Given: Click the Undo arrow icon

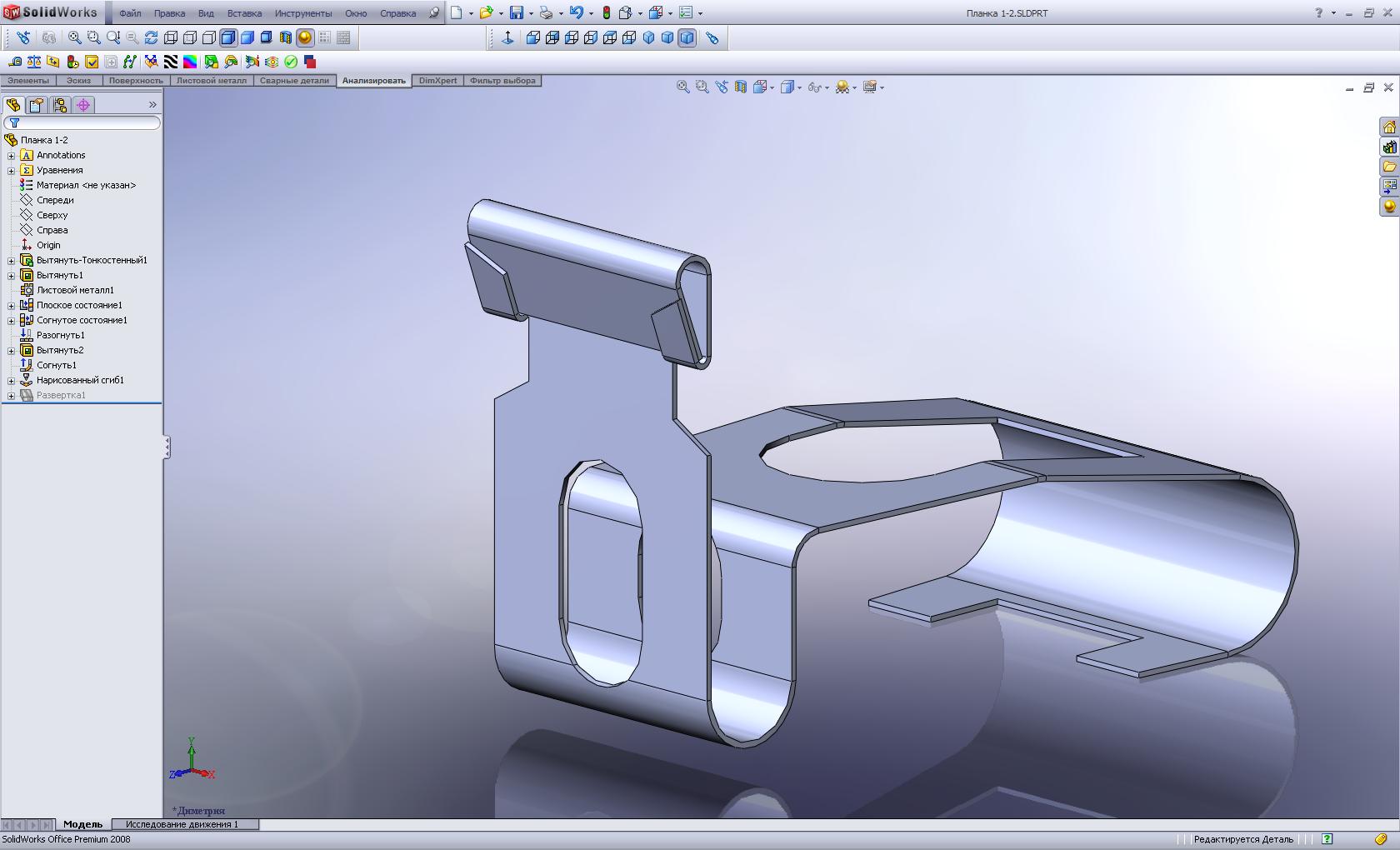Looking at the screenshot, I should click(x=576, y=12).
